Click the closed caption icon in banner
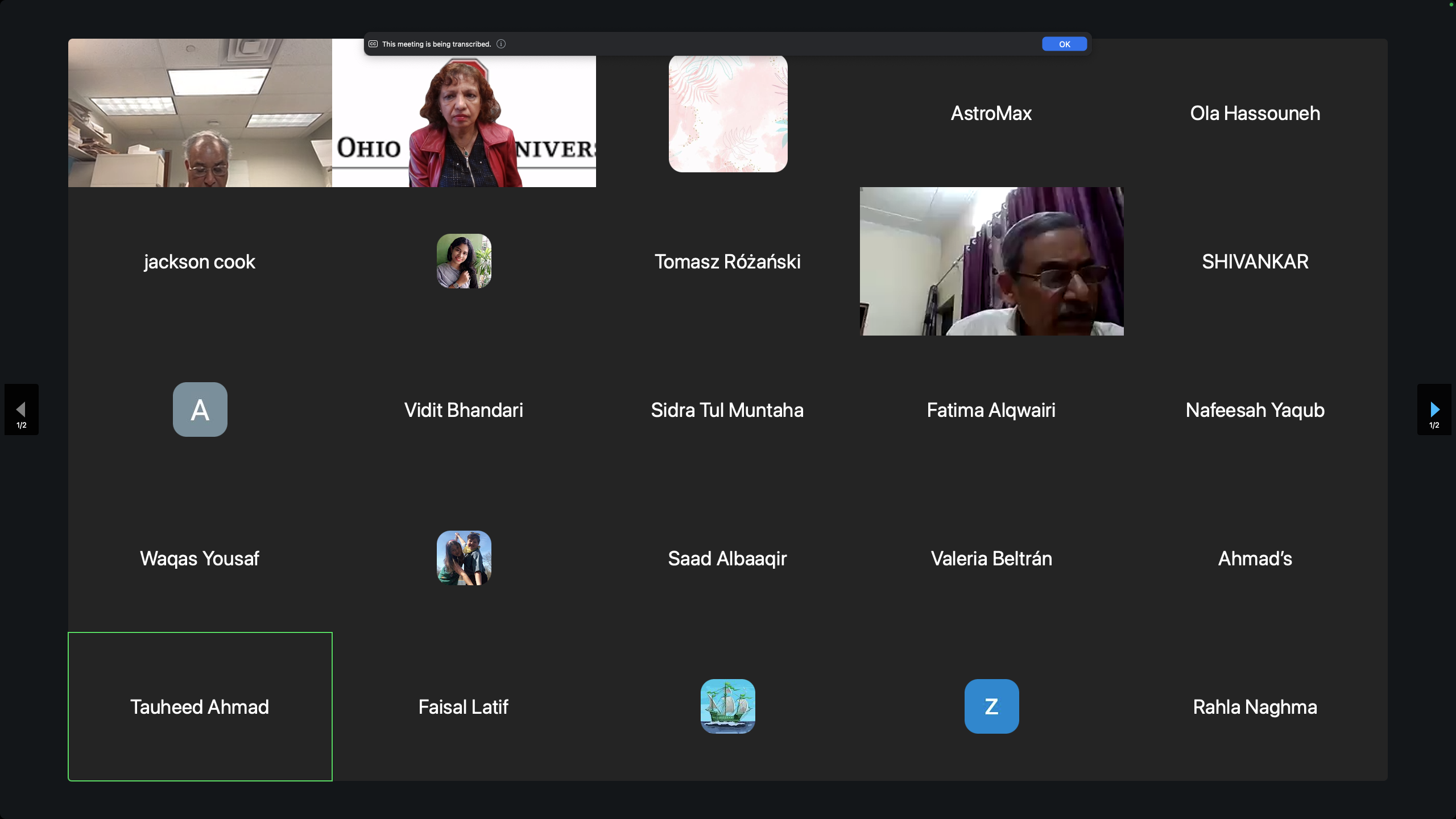The image size is (1456, 819). point(373,44)
